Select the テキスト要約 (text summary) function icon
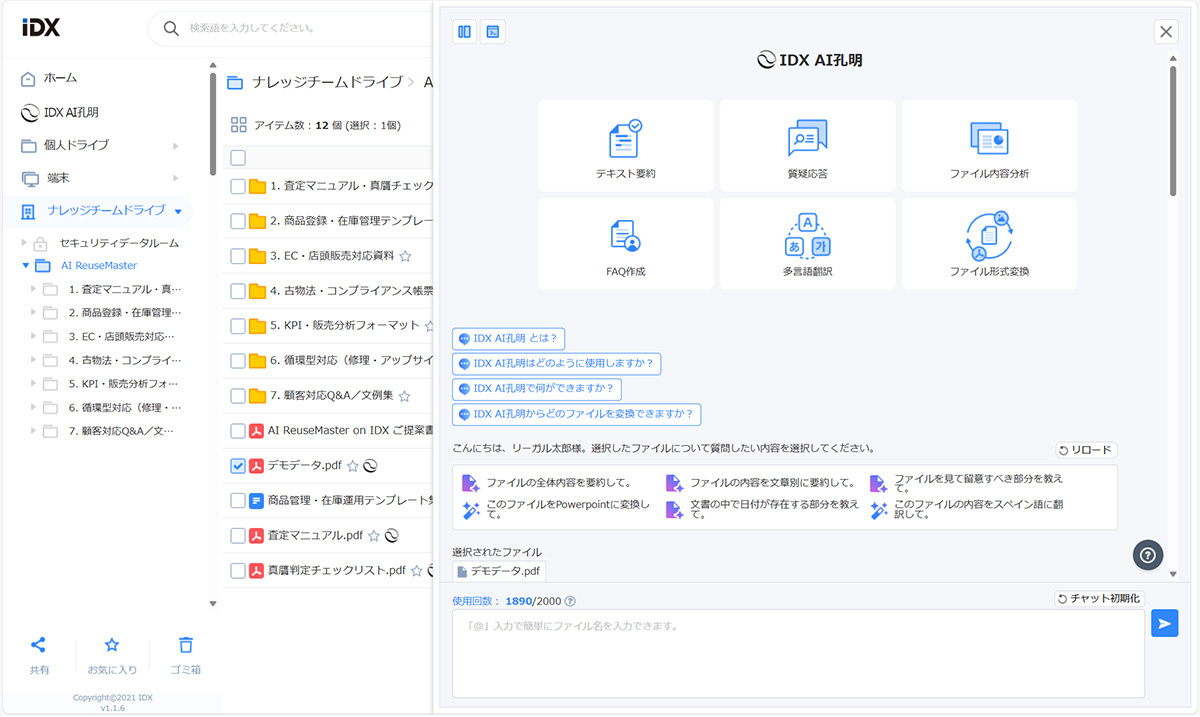The width and height of the screenshot is (1200, 717). [625, 145]
